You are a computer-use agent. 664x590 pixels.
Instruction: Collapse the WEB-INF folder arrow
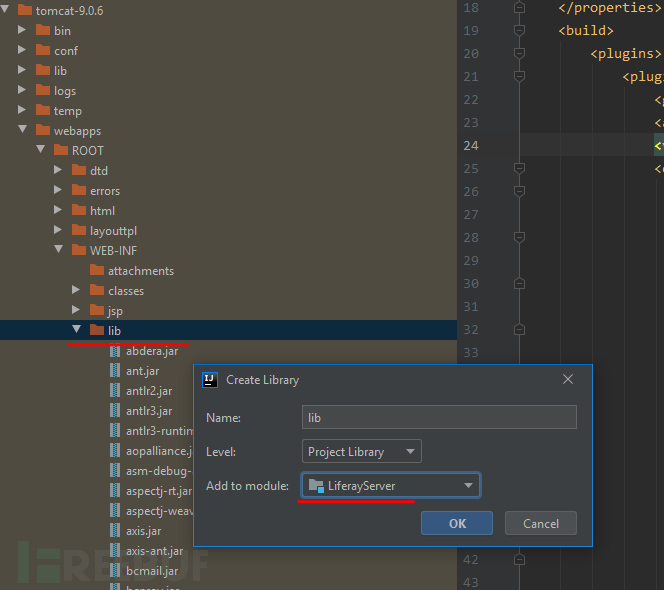[x=59, y=249]
